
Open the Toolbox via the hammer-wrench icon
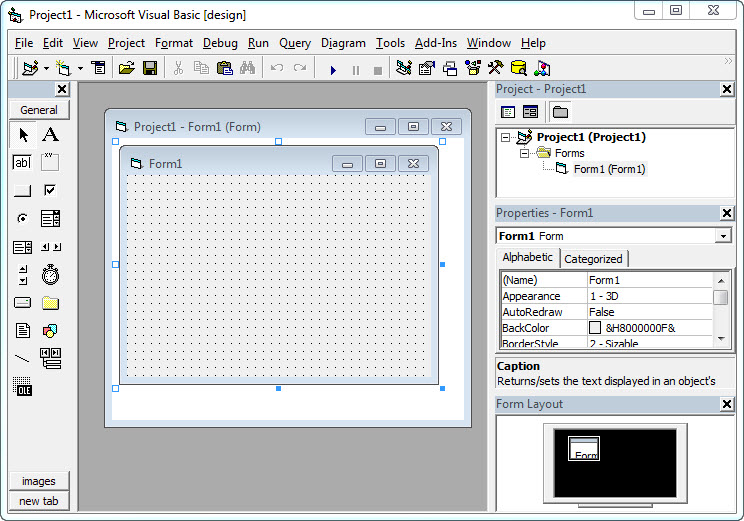[x=495, y=69]
